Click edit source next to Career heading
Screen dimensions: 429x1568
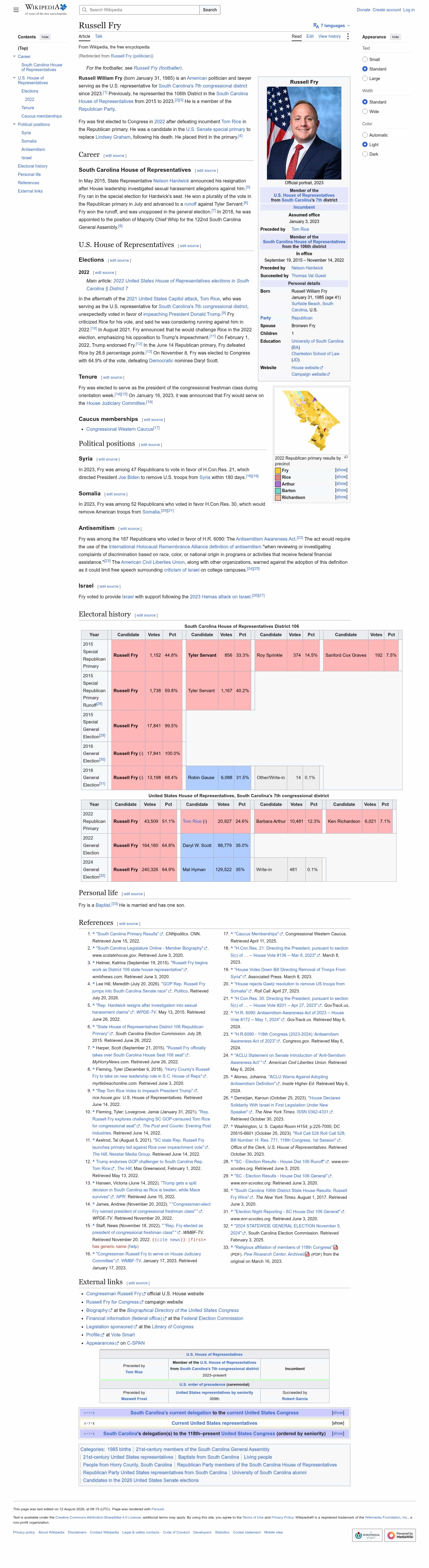click(115, 156)
